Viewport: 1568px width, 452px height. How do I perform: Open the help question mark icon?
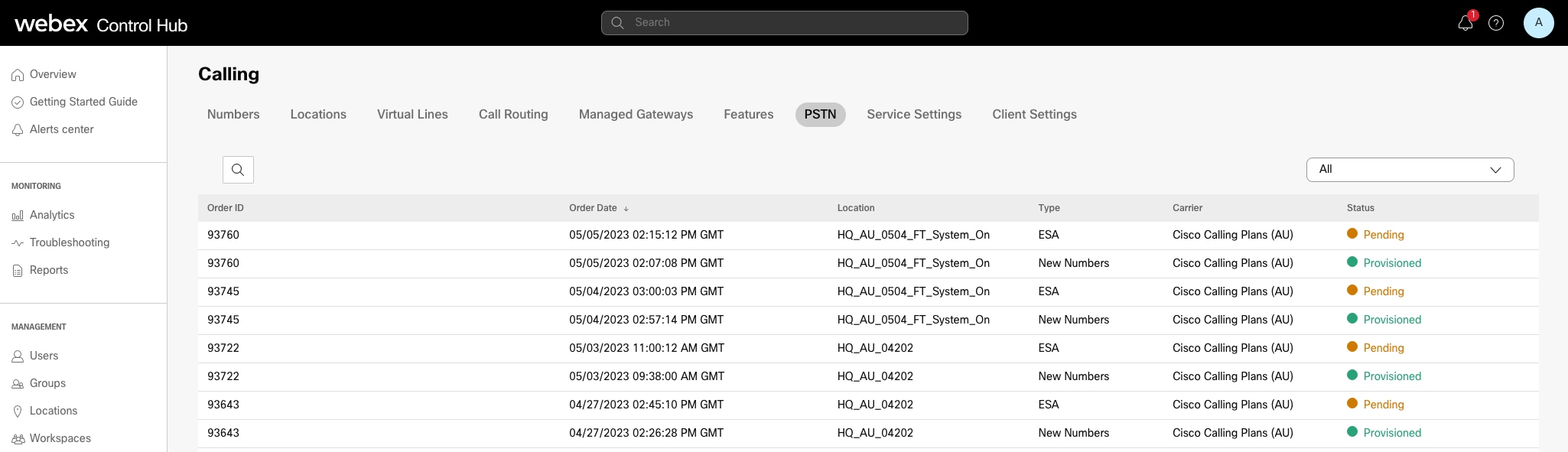[1496, 23]
